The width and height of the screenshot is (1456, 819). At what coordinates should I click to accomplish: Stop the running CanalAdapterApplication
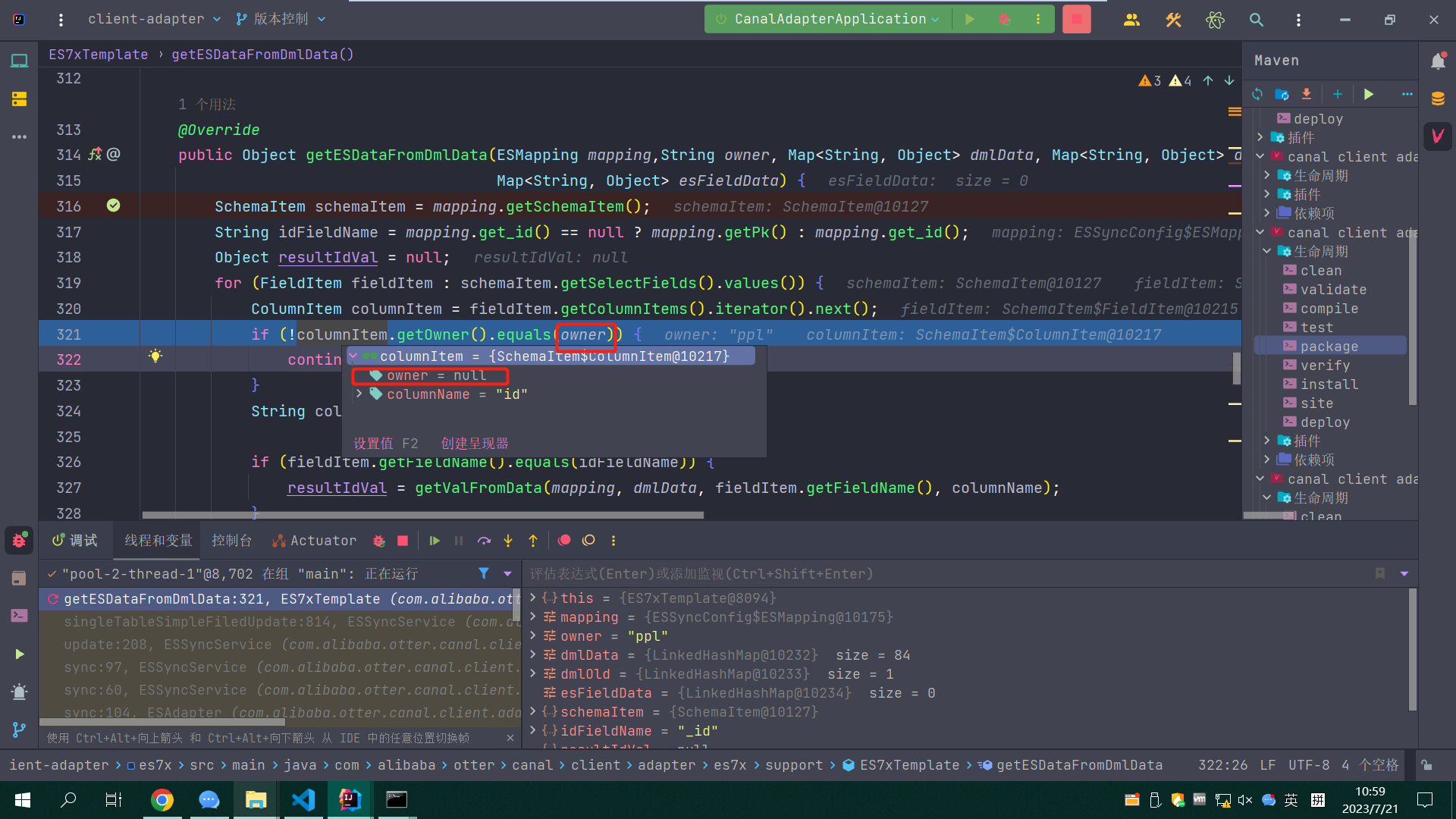pos(1076,20)
